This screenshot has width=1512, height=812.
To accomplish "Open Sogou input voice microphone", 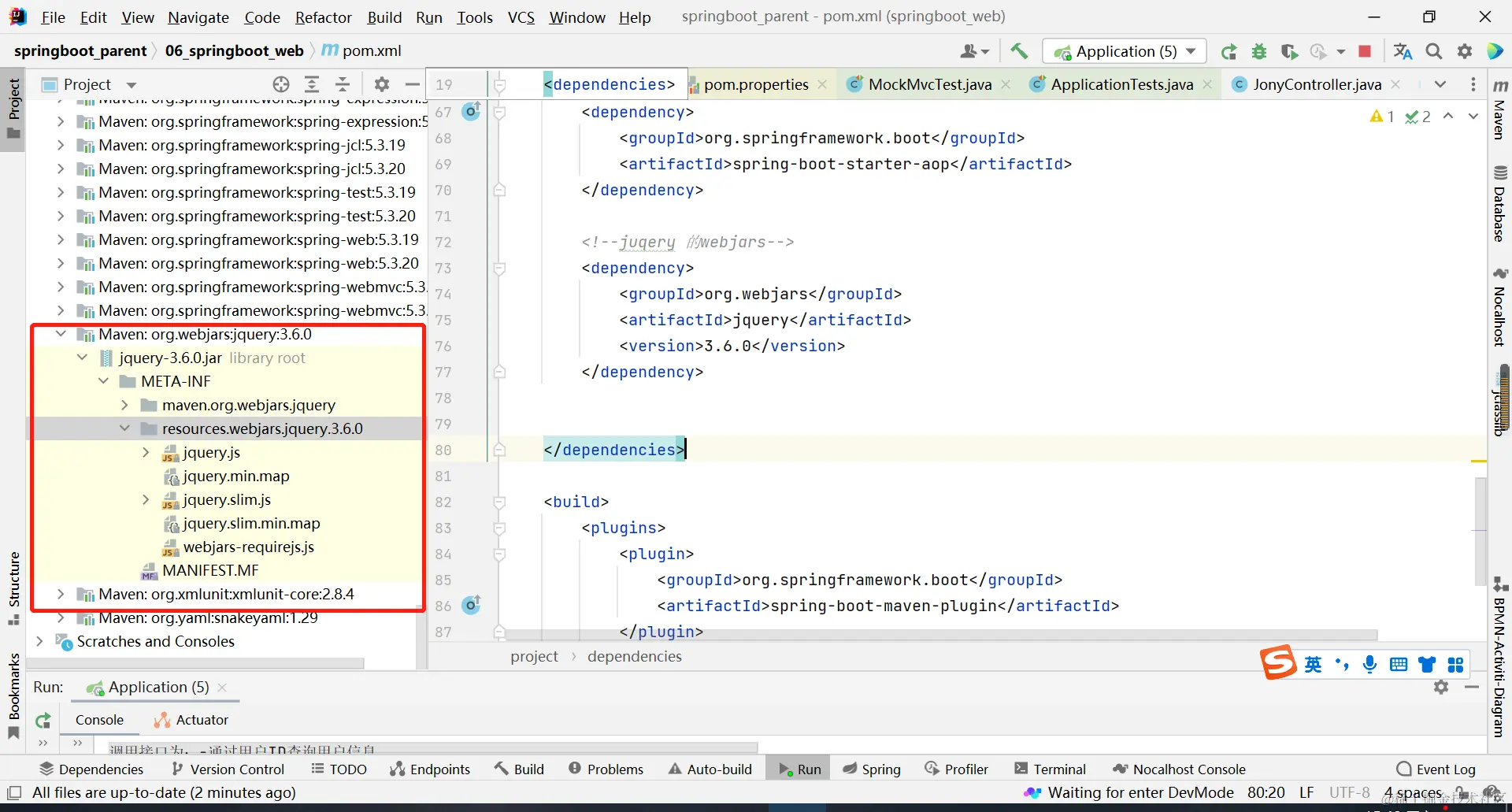I will pos(1370,665).
